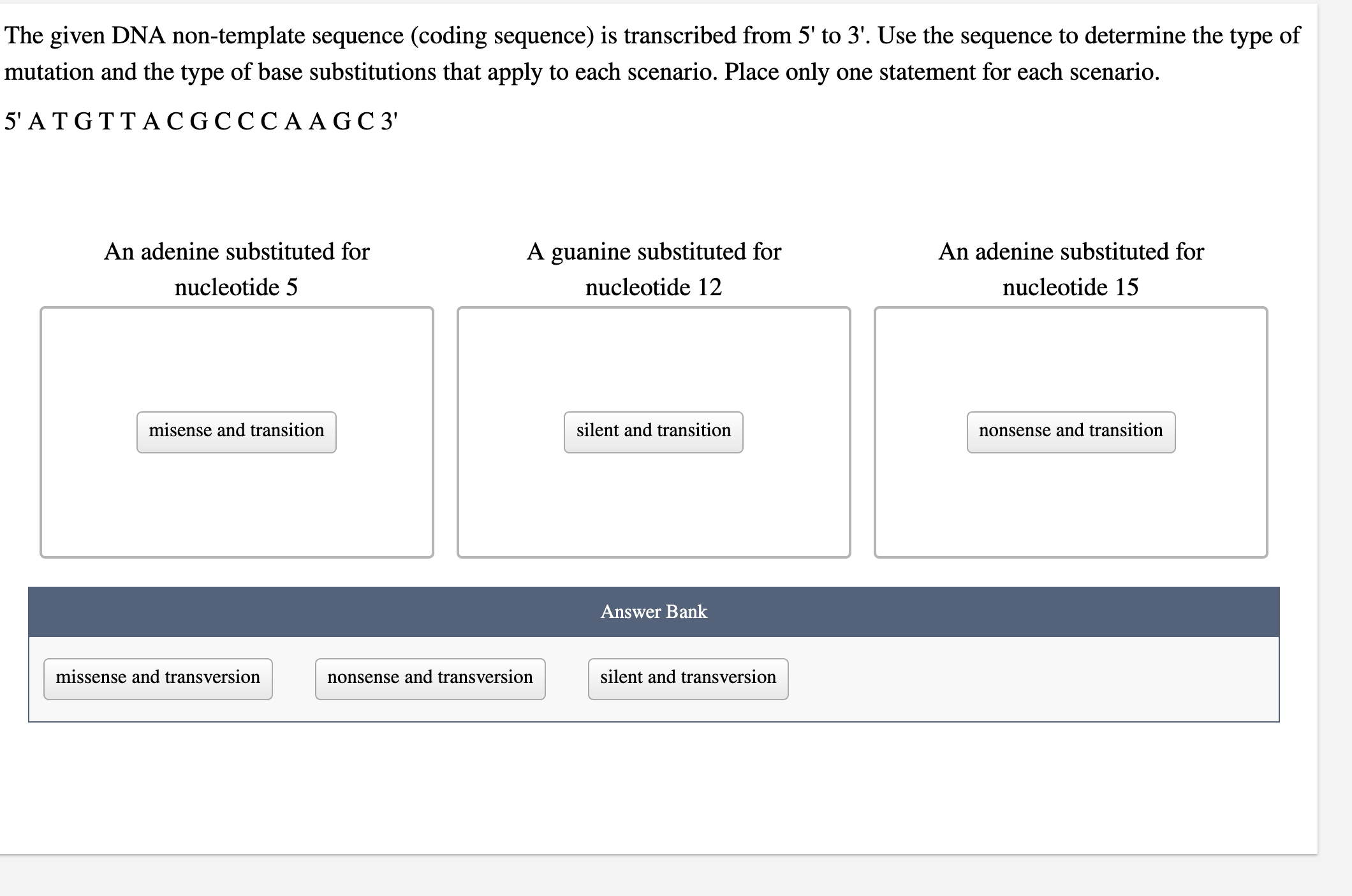Image resolution: width=1352 pixels, height=896 pixels.
Task: Select the "nonsense and transition" answer tile
Action: (1071, 430)
